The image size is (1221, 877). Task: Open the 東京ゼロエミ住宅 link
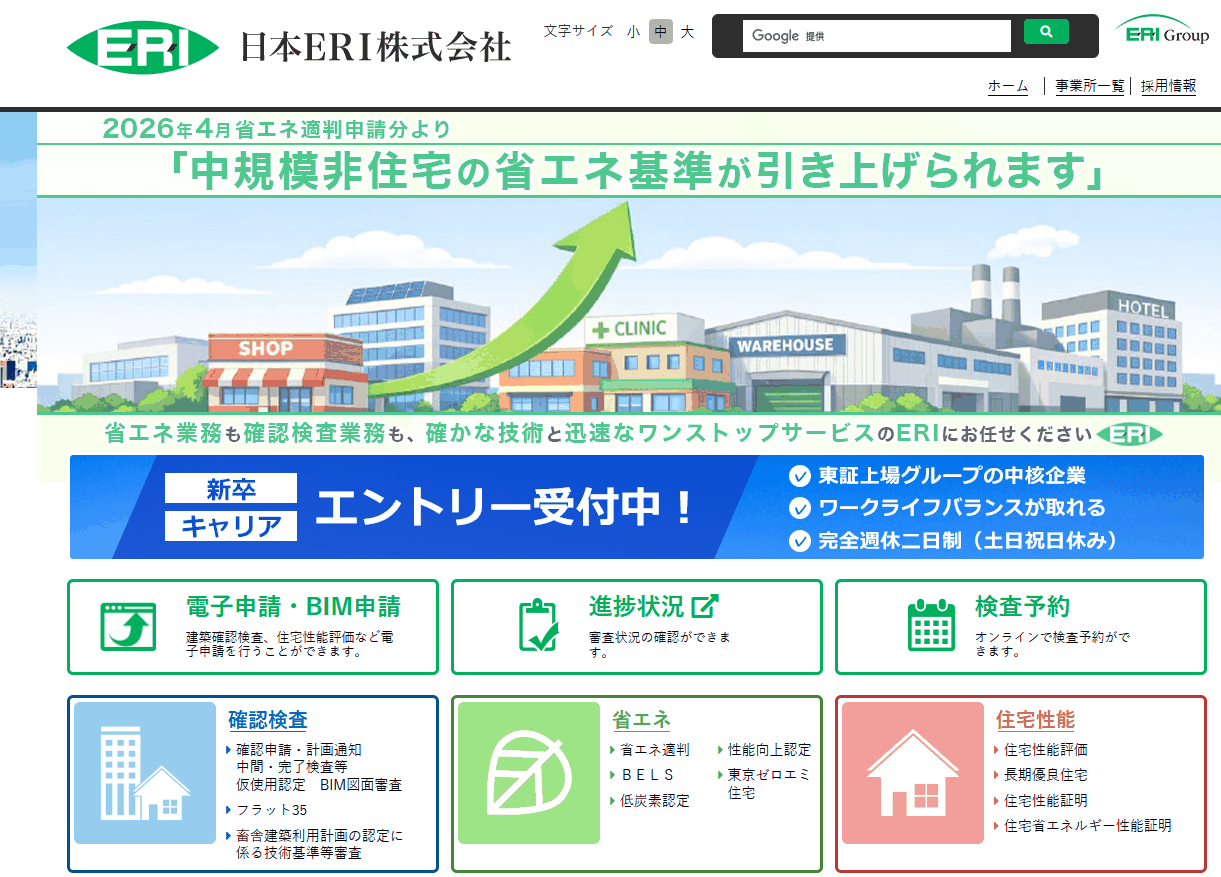[x=769, y=783]
